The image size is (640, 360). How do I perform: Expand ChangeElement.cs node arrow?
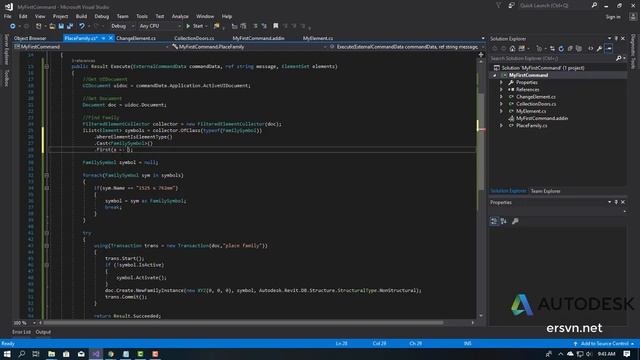pos(502,97)
